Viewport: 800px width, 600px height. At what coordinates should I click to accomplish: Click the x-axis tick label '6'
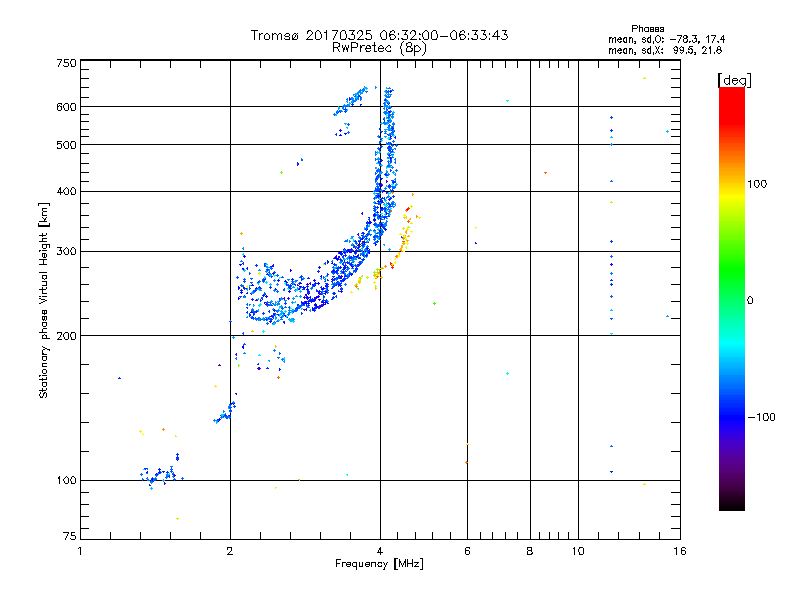(467, 551)
